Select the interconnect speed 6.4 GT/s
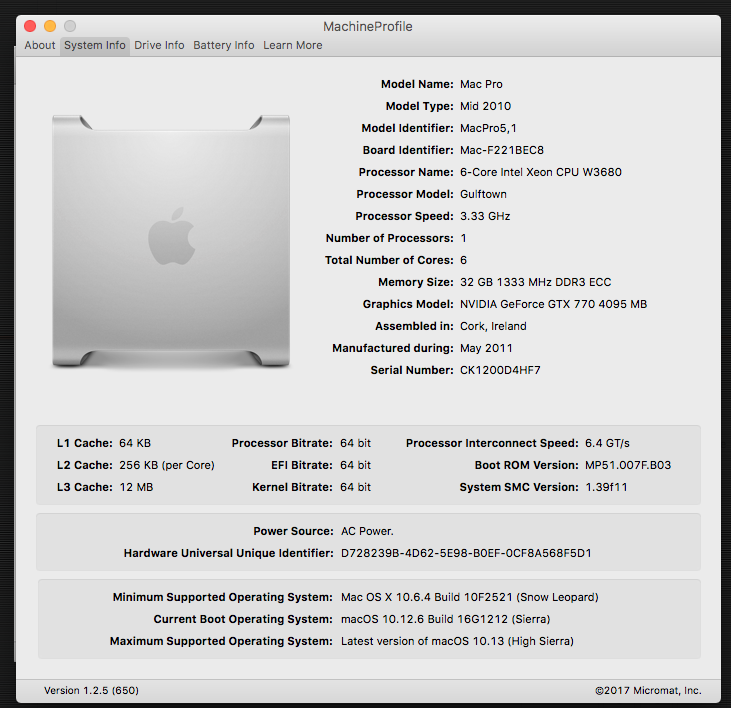This screenshot has width=731, height=708. pos(607,443)
